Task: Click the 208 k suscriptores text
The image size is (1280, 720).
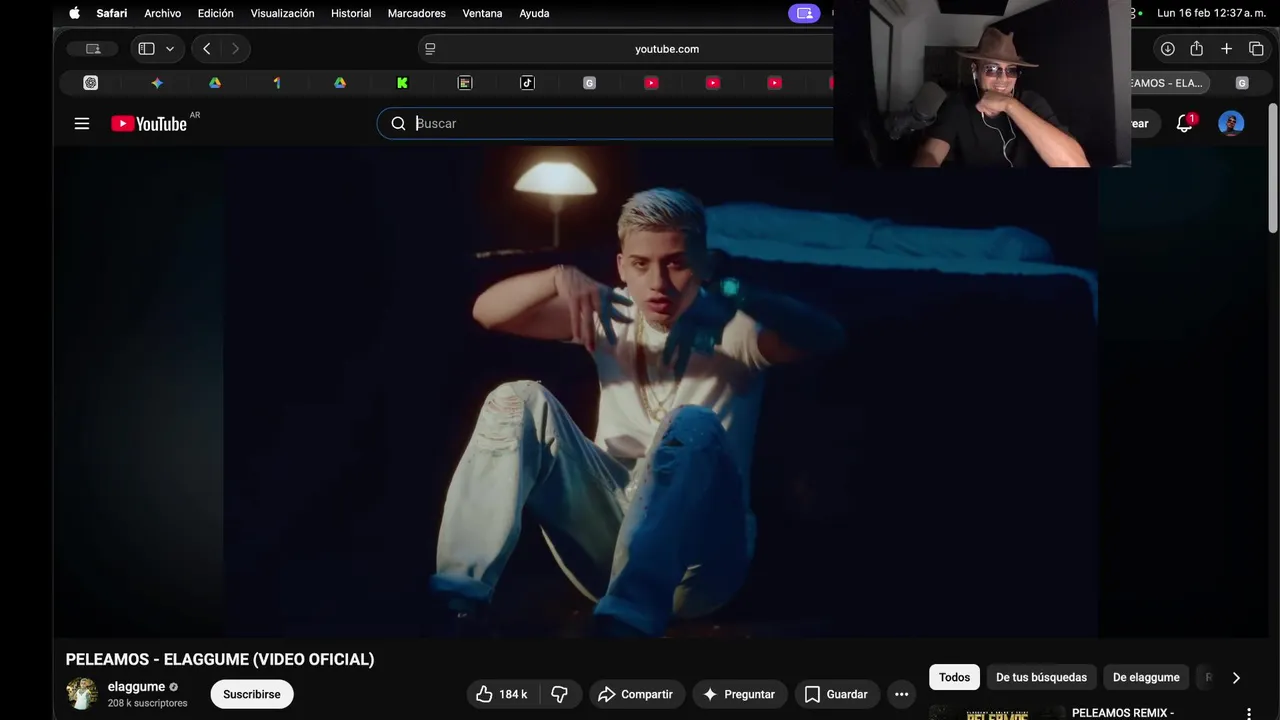Action: [x=147, y=703]
